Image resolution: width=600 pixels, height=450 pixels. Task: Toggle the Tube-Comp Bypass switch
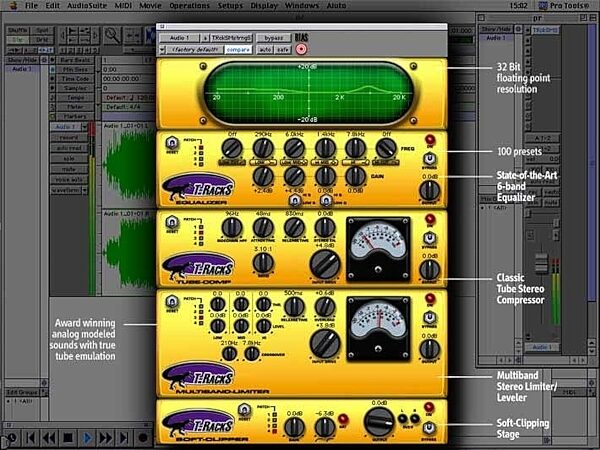pyautogui.click(x=430, y=238)
